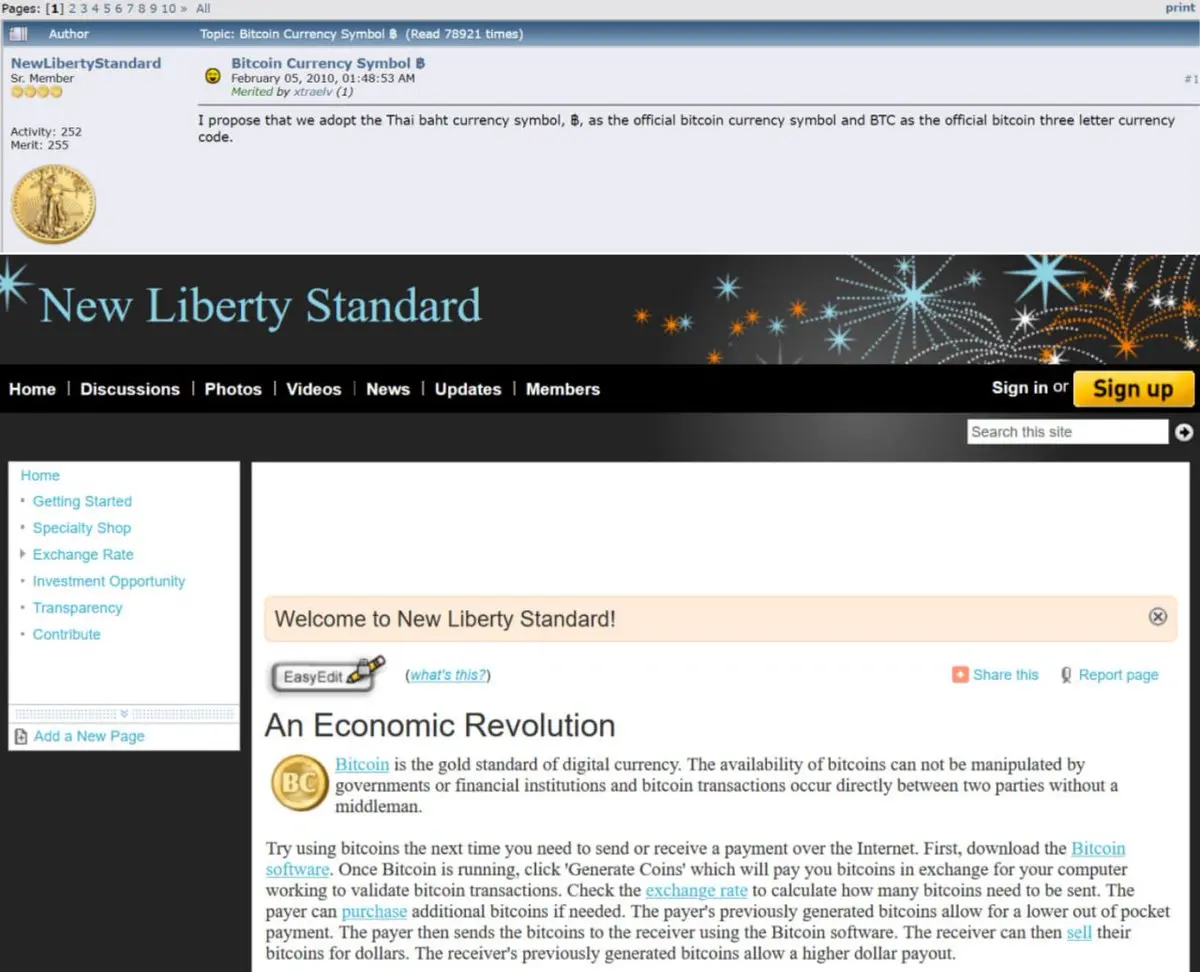
Task: Select Home in the left sidebar
Action: pos(40,475)
